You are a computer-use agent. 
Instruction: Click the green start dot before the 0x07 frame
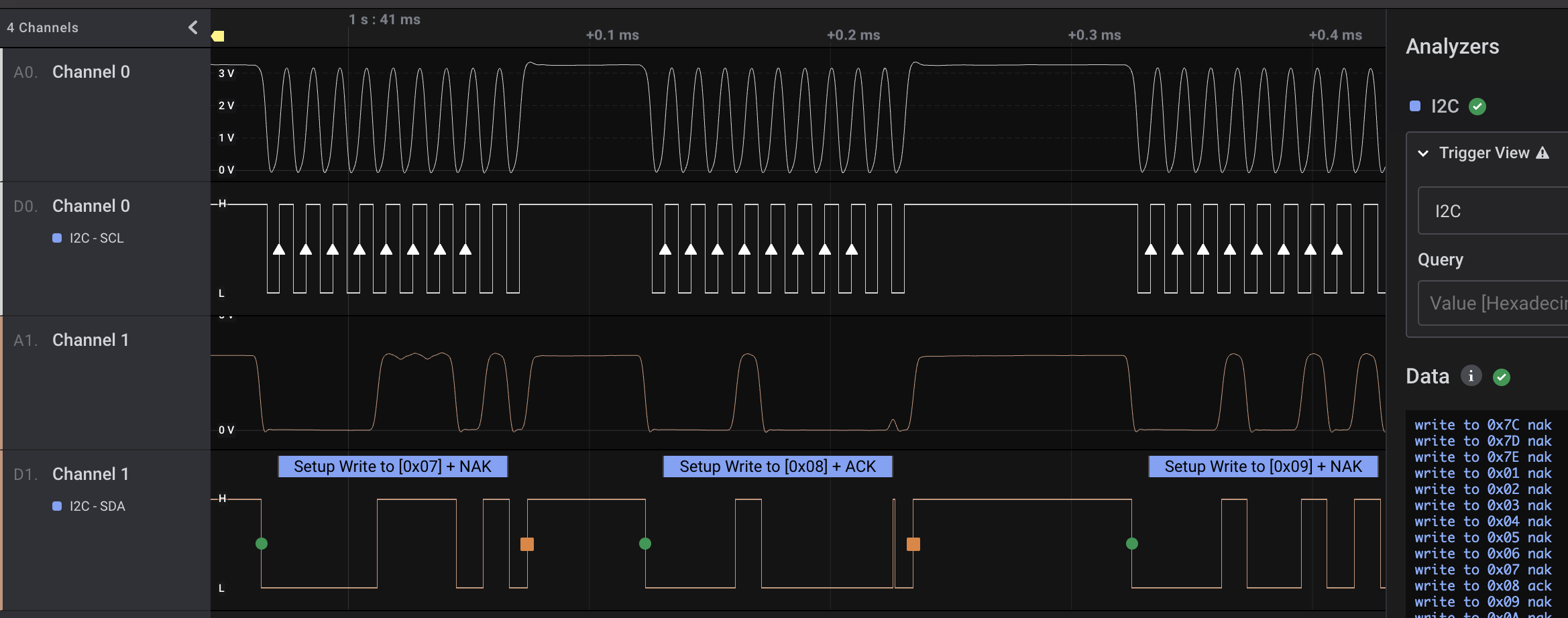(262, 544)
